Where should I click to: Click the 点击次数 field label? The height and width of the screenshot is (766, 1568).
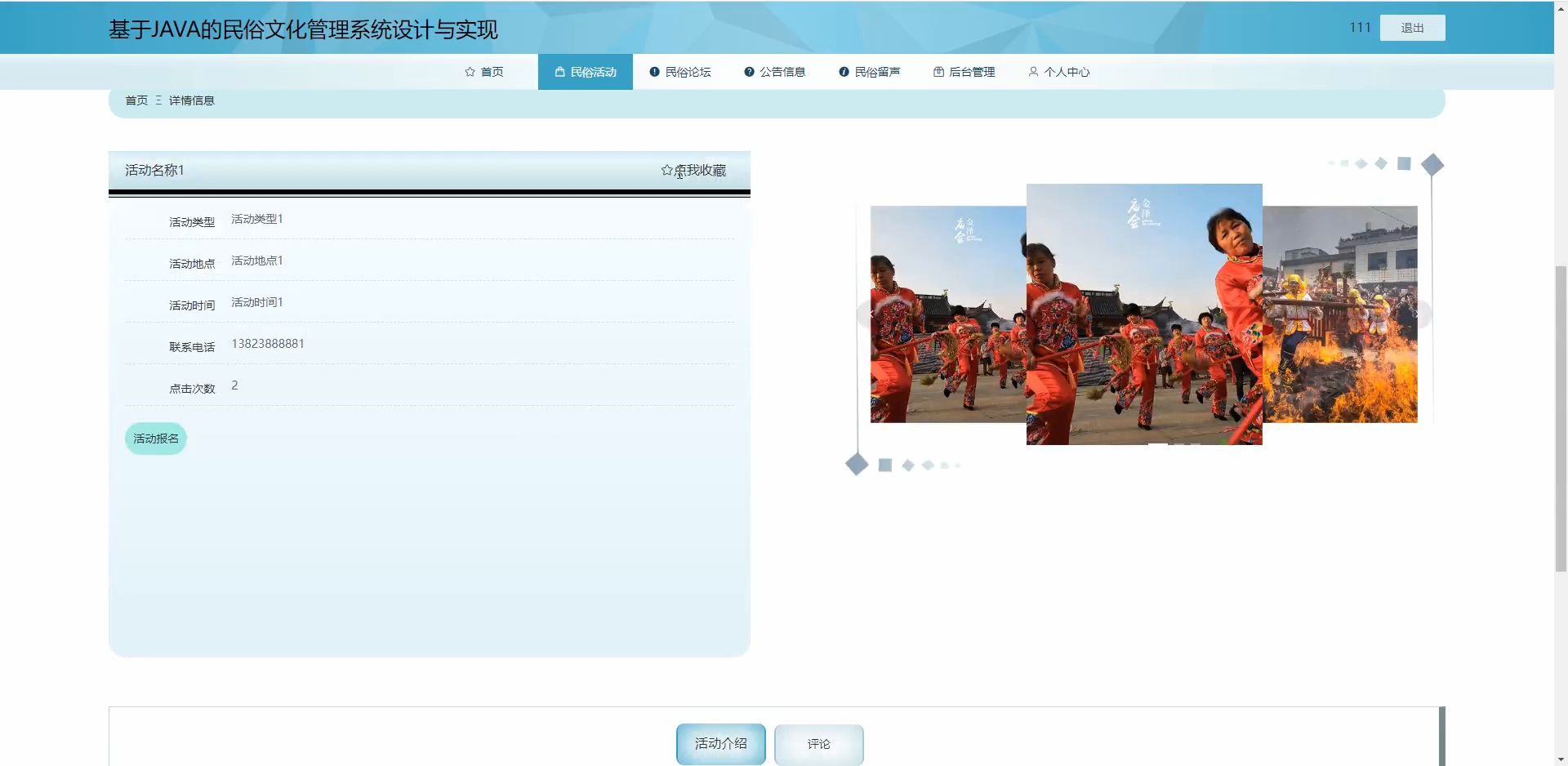click(x=192, y=389)
